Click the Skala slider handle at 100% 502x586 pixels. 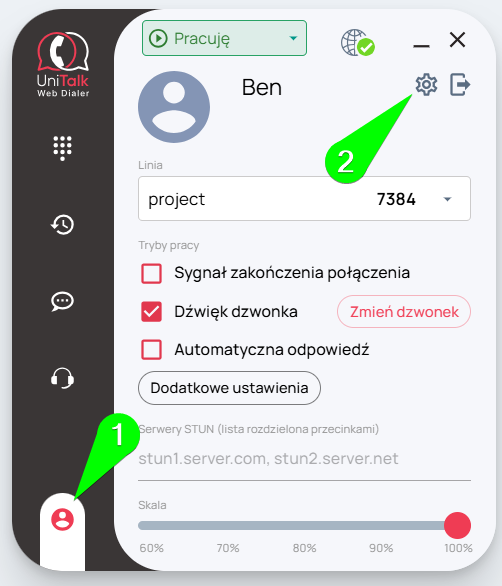click(457, 525)
